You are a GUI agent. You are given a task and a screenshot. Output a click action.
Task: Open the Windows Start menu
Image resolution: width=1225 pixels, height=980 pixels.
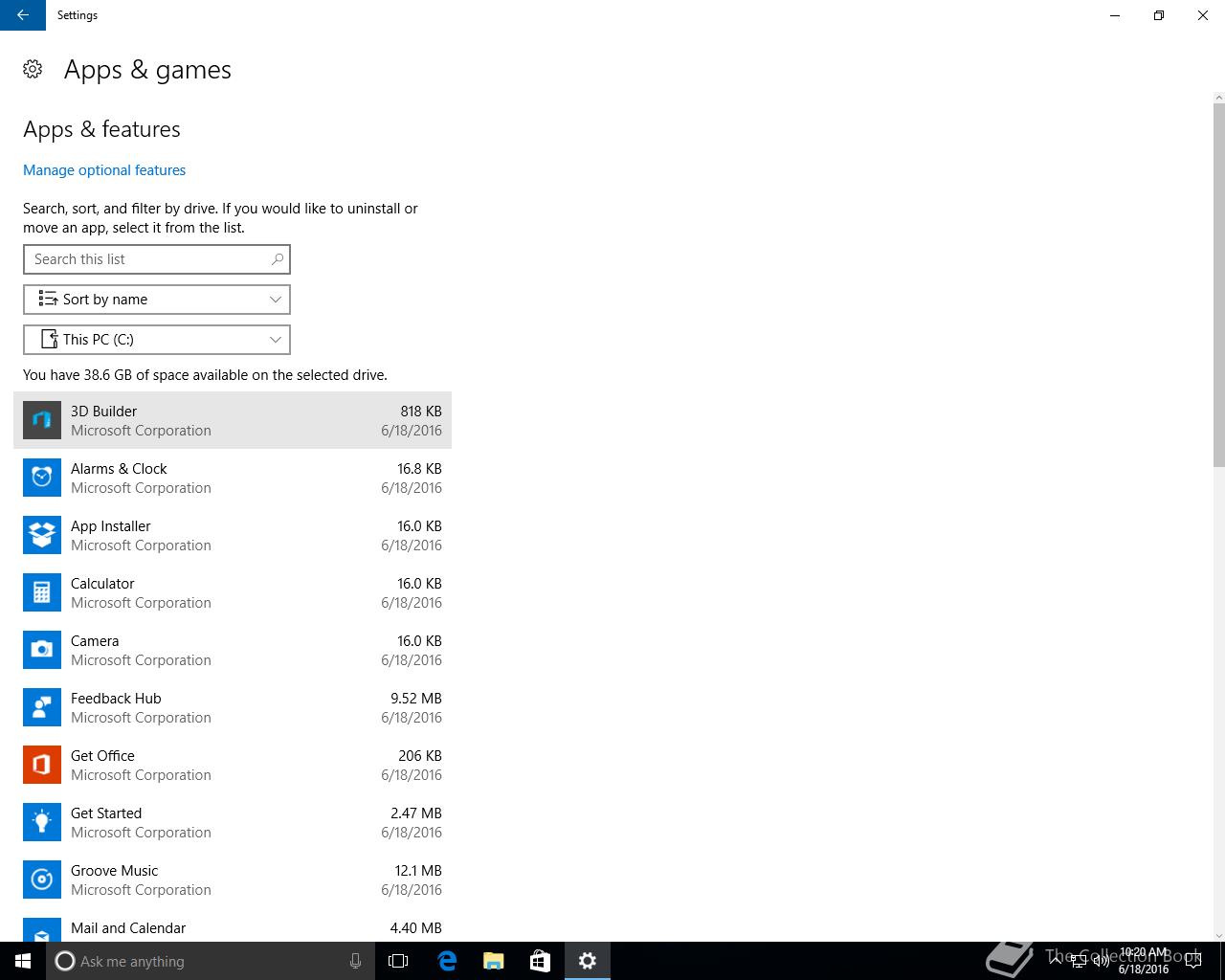click(x=23, y=961)
